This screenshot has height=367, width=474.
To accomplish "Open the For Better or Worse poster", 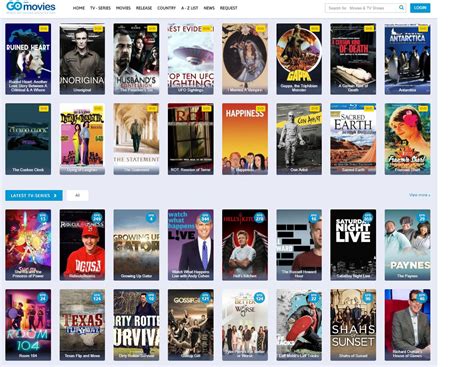I will pyautogui.click(x=245, y=325).
